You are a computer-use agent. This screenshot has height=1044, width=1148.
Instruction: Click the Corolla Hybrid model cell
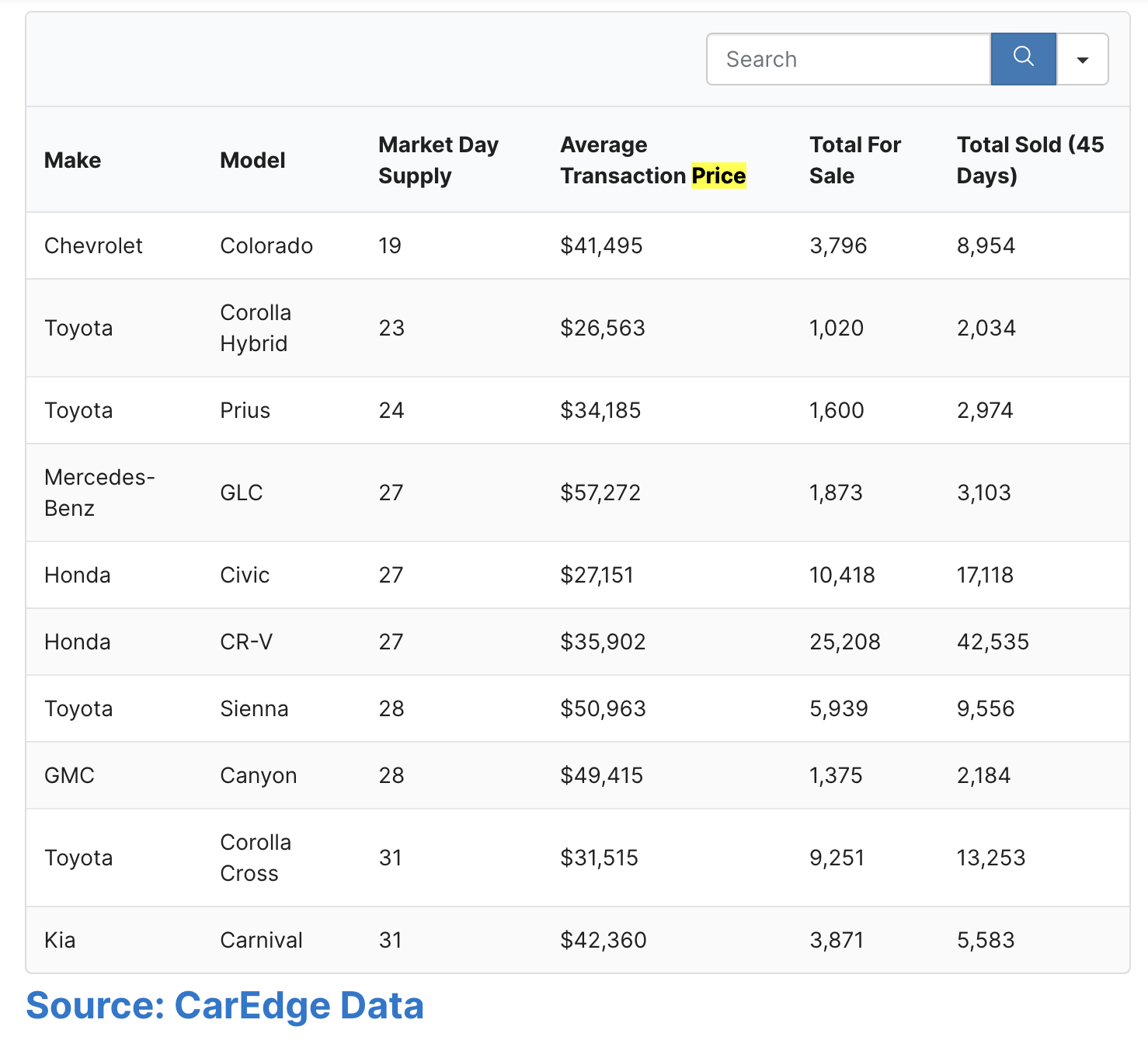pyautogui.click(x=256, y=328)
